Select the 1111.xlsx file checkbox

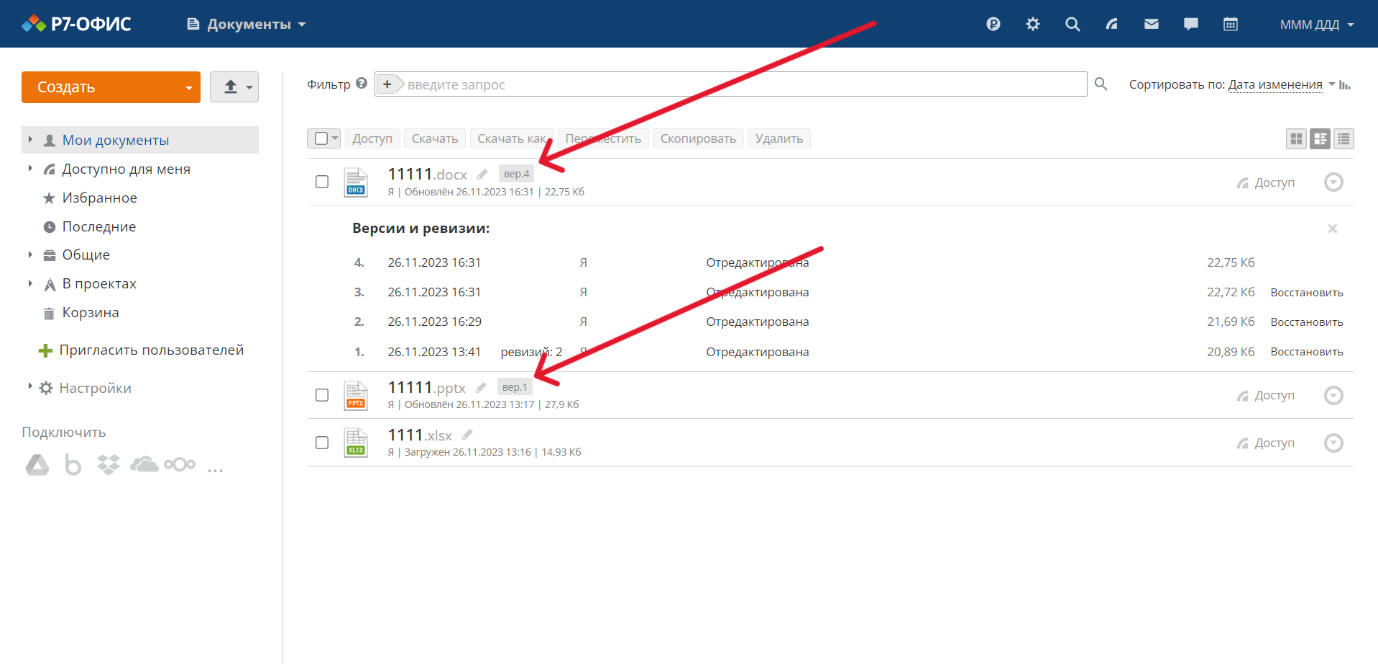[322, 442]
